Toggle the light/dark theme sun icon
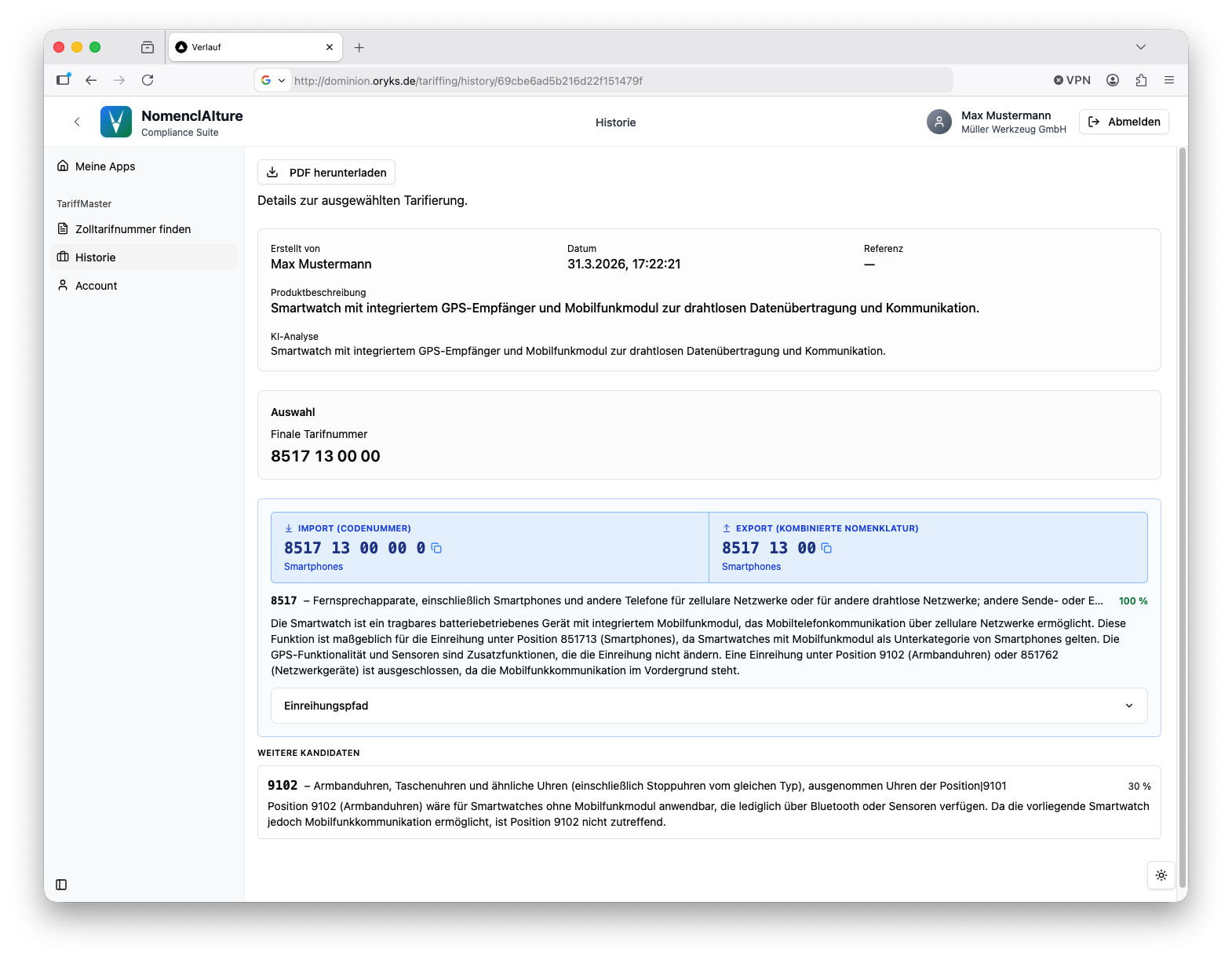Screen dimensions: 1232x960 click(x=1161, y=875)
